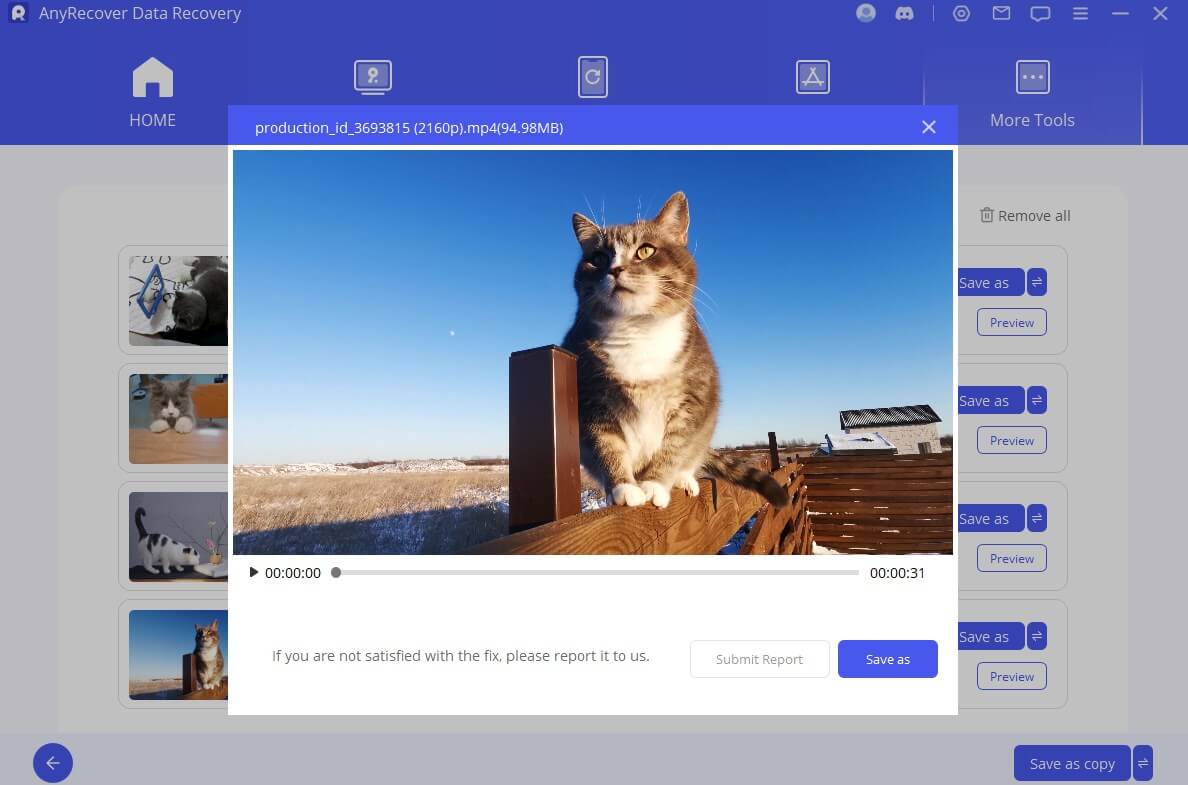Viewport: 1188px width, 785px height.
Task: Open the hamburger menu
Action: tap(1080, 14)
